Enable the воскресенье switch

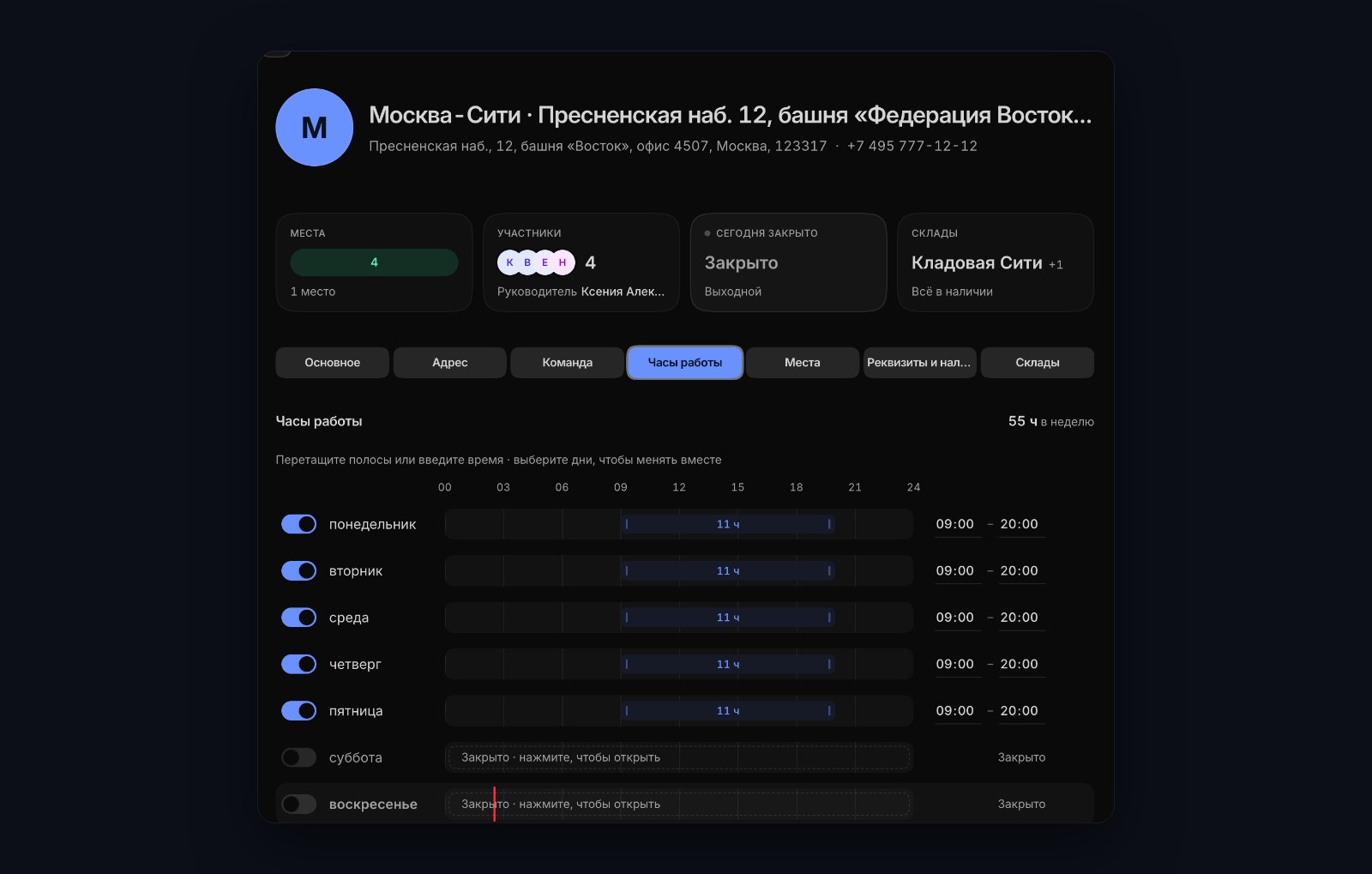299,804
